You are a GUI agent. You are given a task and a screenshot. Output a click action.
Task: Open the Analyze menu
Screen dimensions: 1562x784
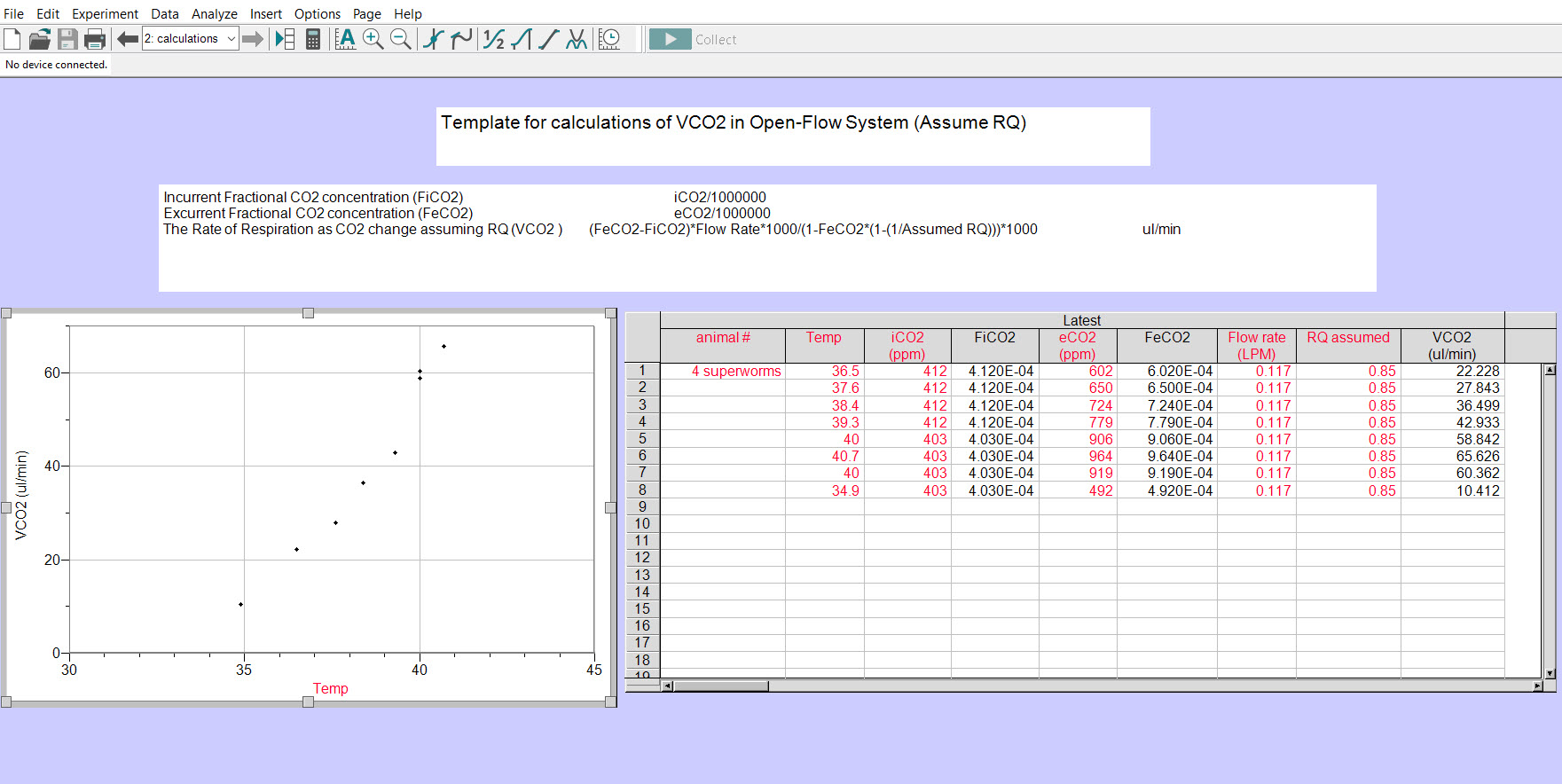coord(214,14)
